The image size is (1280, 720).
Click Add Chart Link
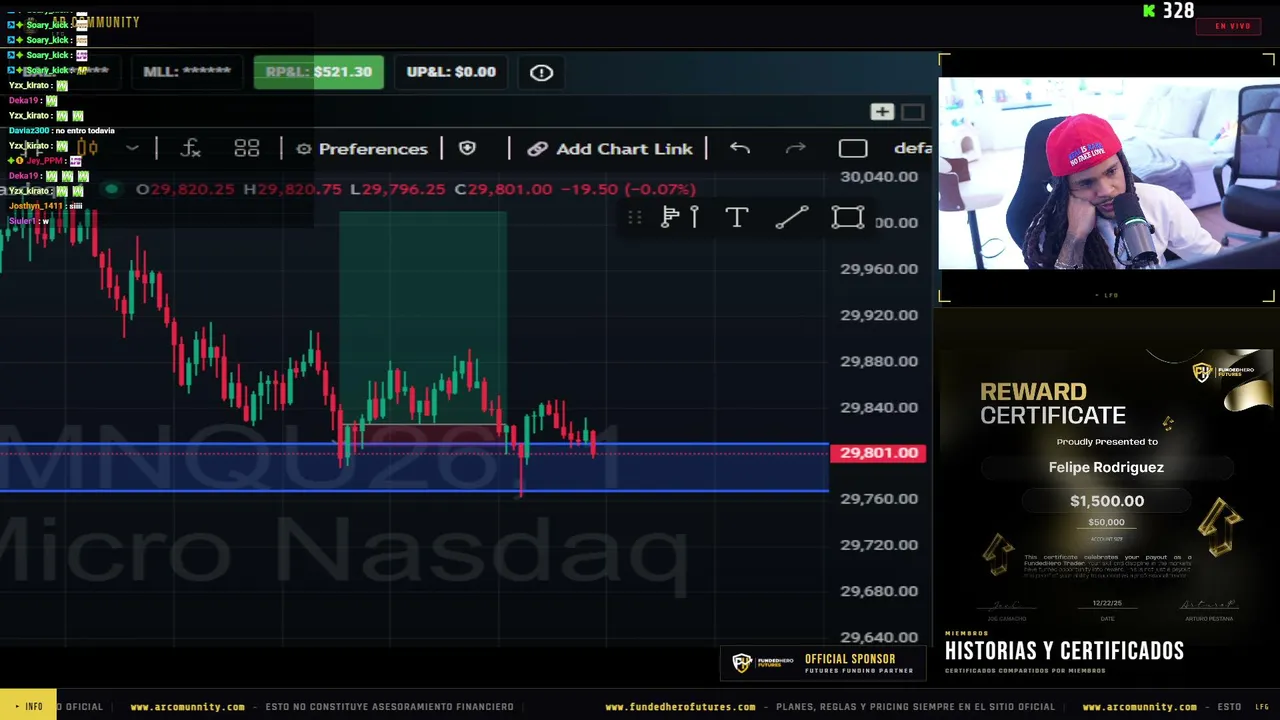click(610, 149)
